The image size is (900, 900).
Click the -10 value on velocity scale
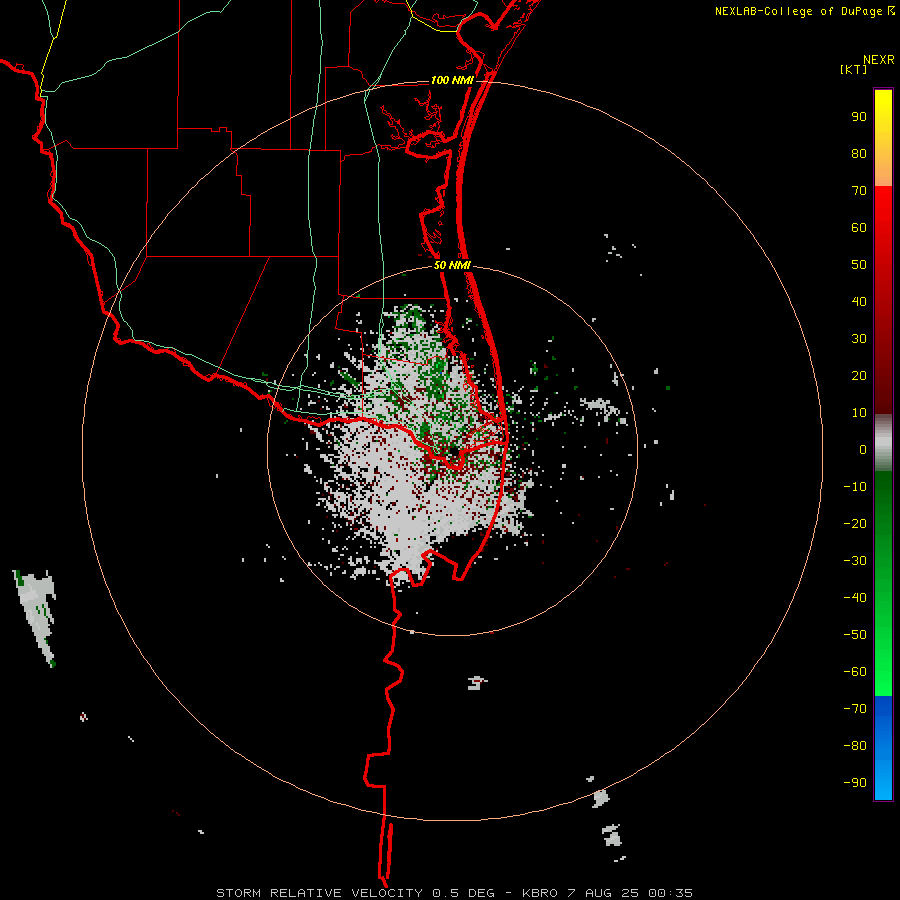tap(855, 487)
